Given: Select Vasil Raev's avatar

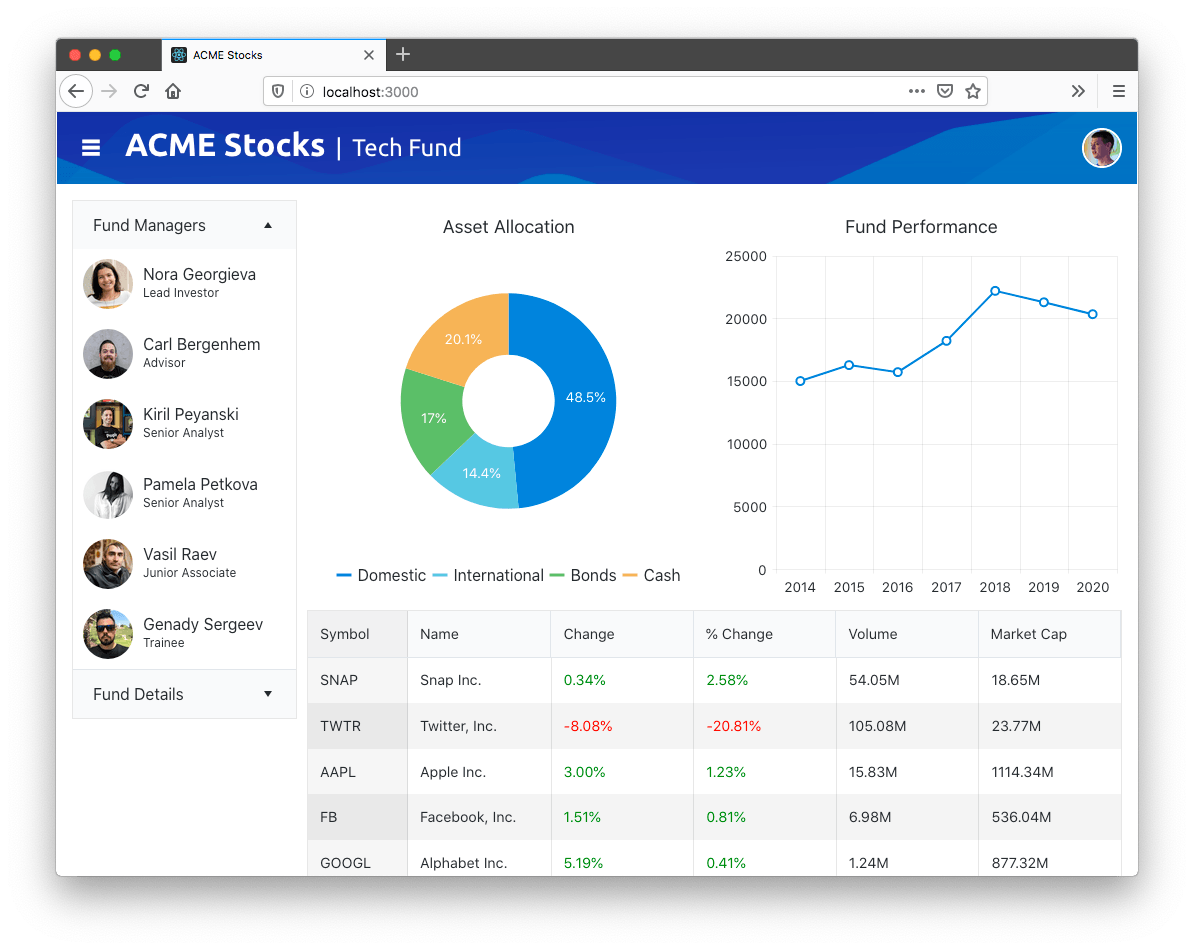Looking at the screenshot, I should pos(107,563).
